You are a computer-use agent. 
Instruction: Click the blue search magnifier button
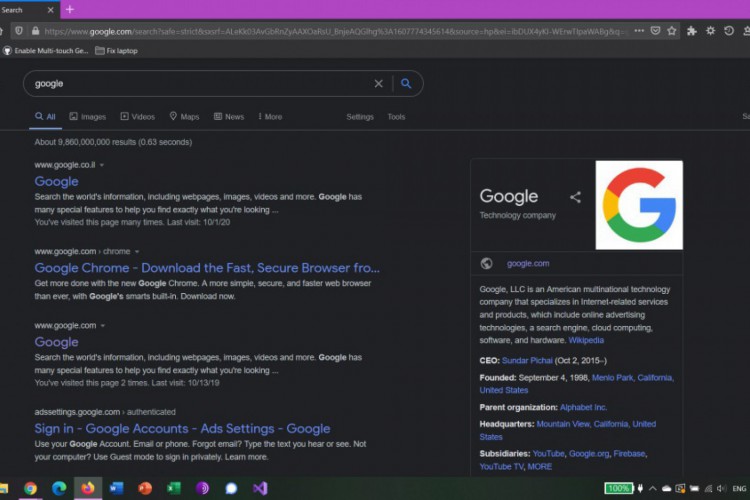coord(406,84)
